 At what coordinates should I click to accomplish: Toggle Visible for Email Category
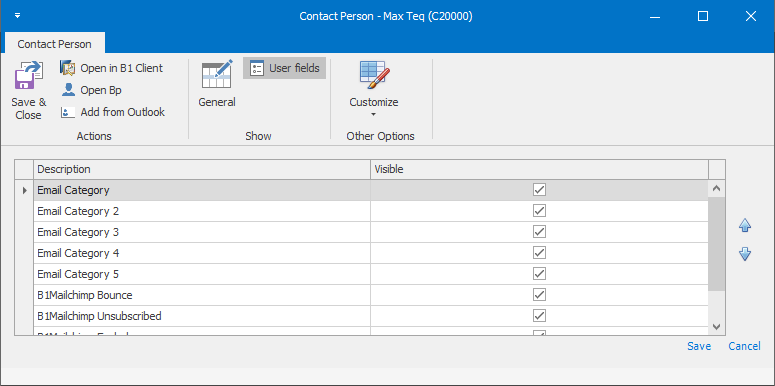(x=539, y=190)
